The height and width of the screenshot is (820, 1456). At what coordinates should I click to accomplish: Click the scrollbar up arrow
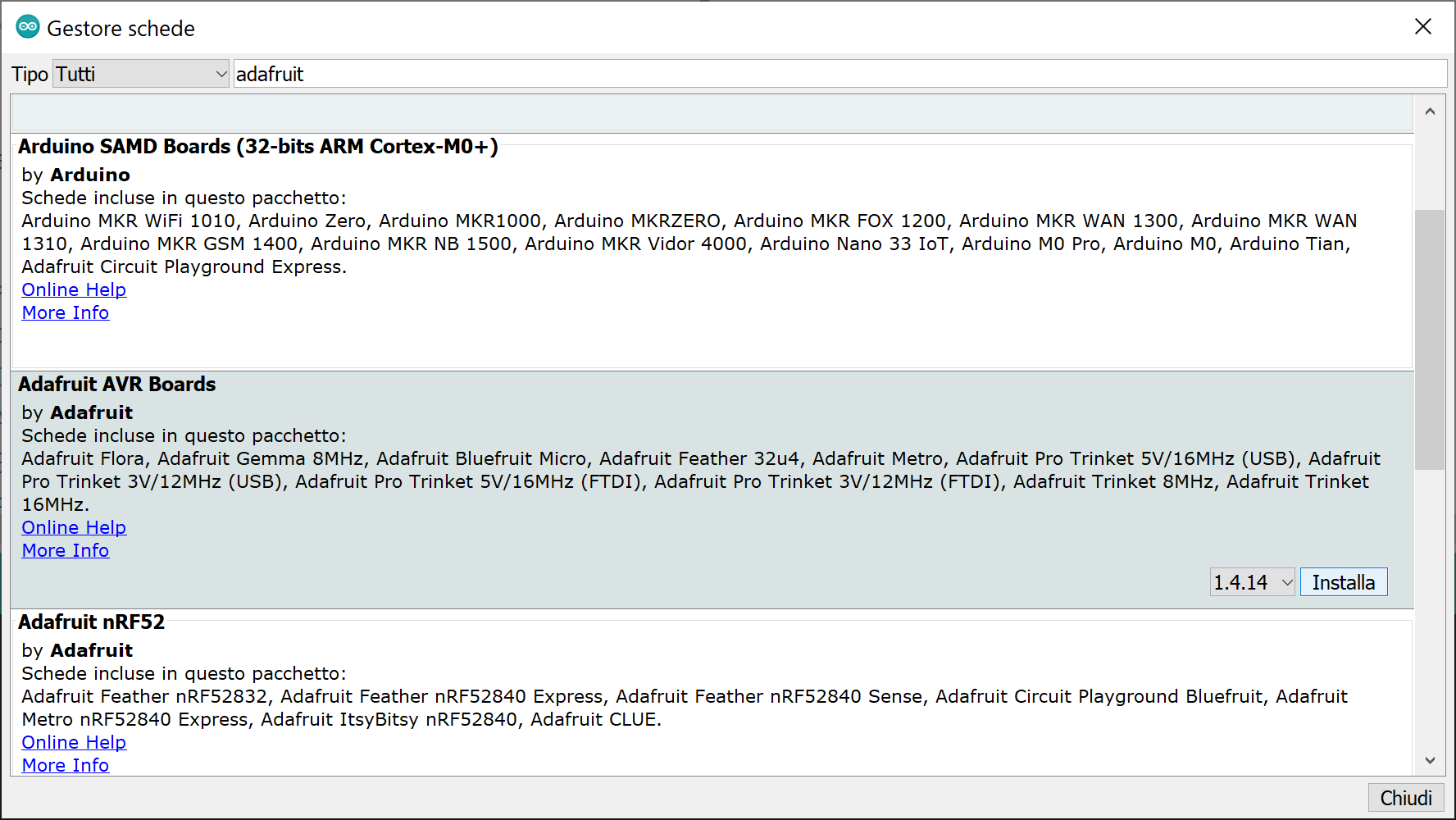click(1430, 112)
